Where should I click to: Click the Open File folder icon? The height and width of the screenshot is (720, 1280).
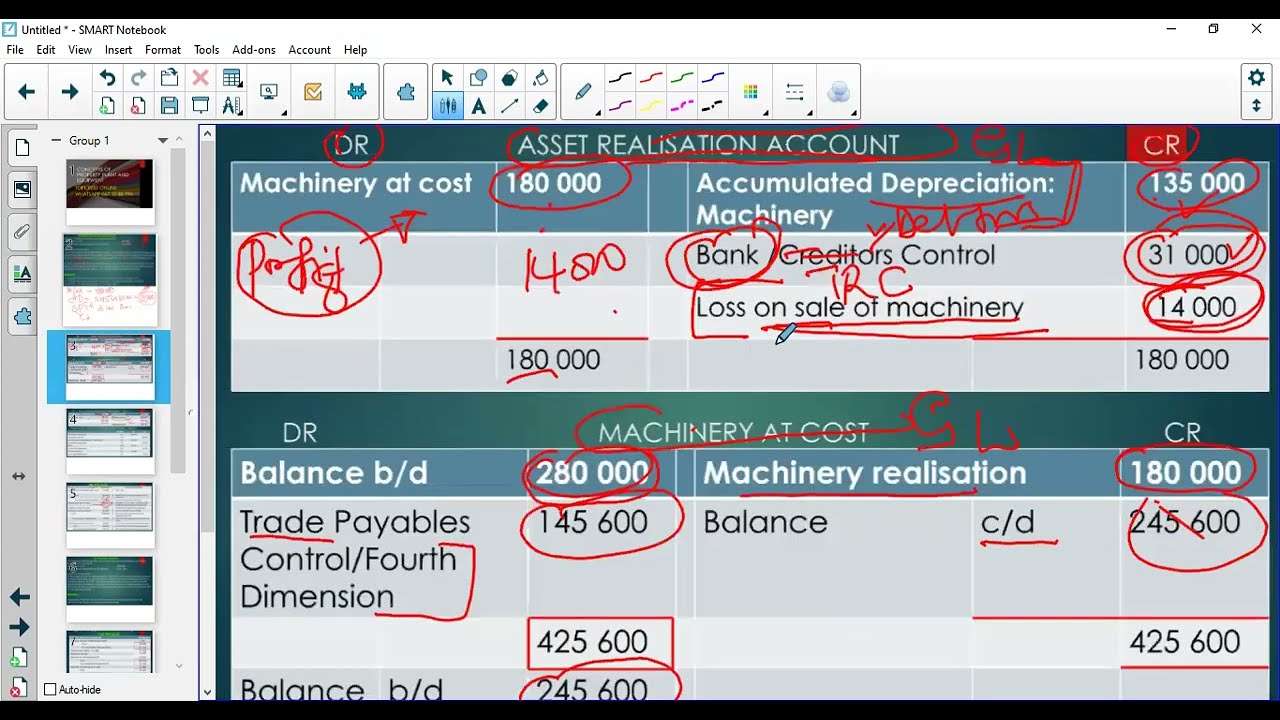point(169,78)
